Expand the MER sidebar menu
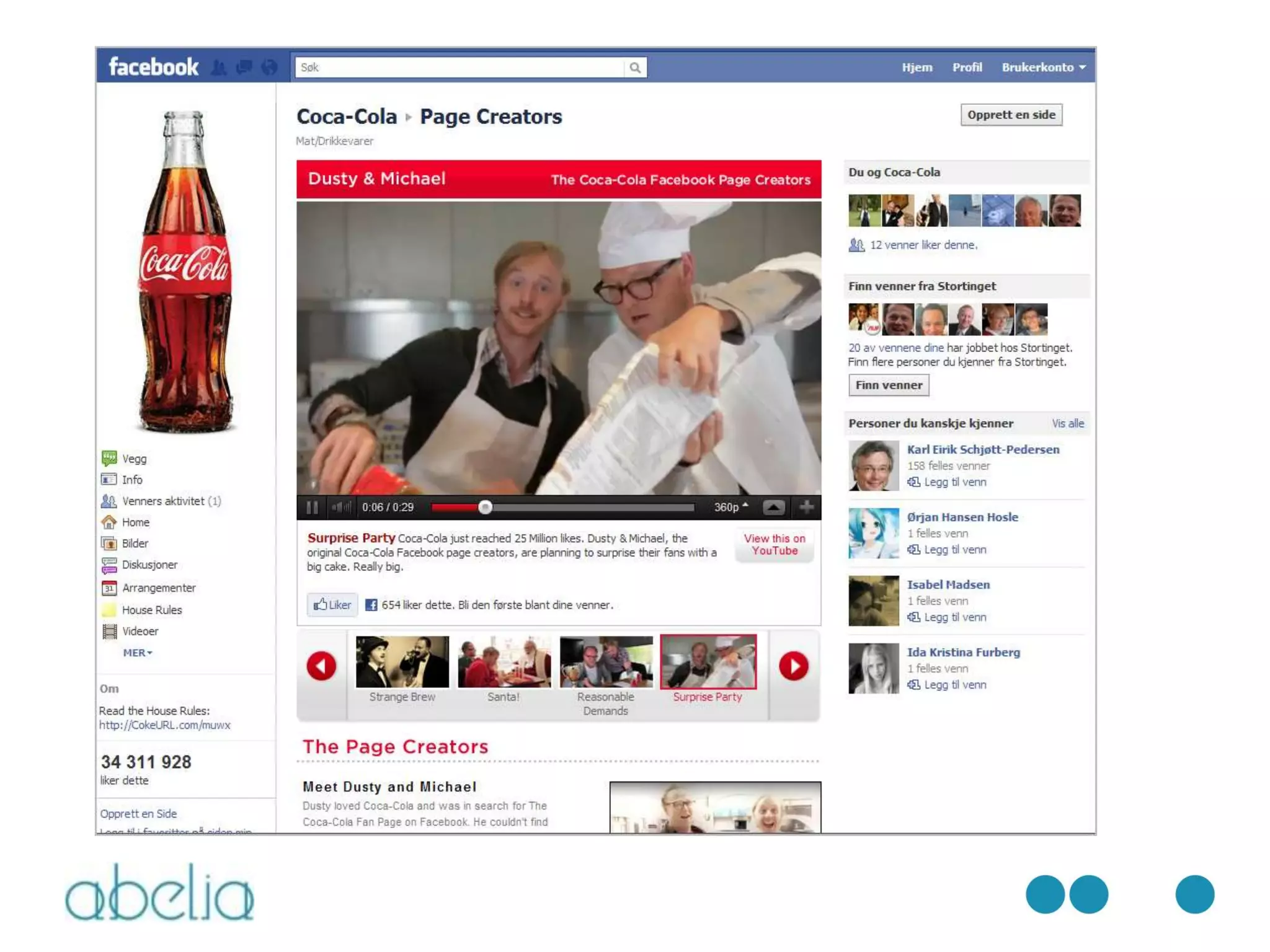Viewport: 1270px width, 952px height. point(137,653)
